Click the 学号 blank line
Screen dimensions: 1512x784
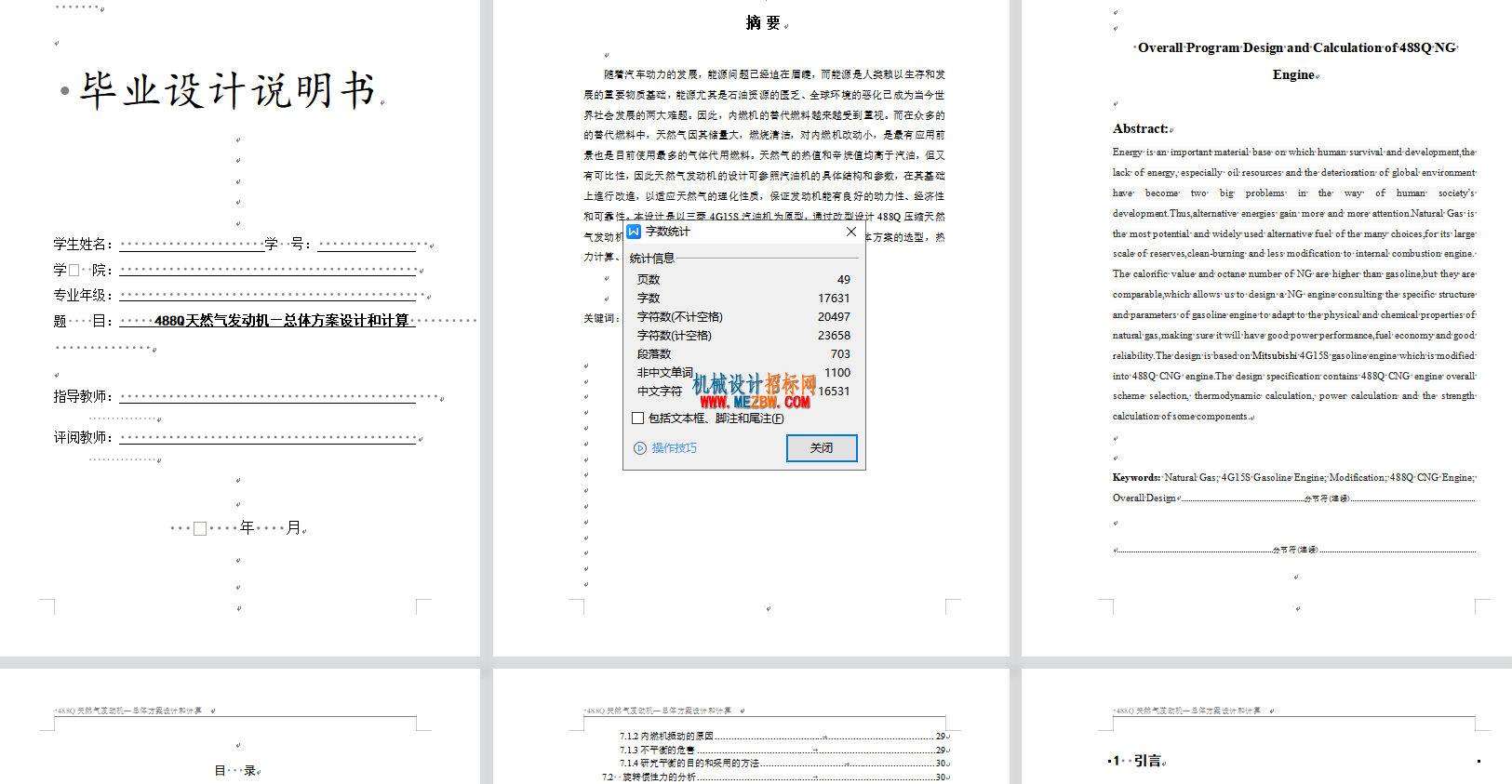coord(368,245)
